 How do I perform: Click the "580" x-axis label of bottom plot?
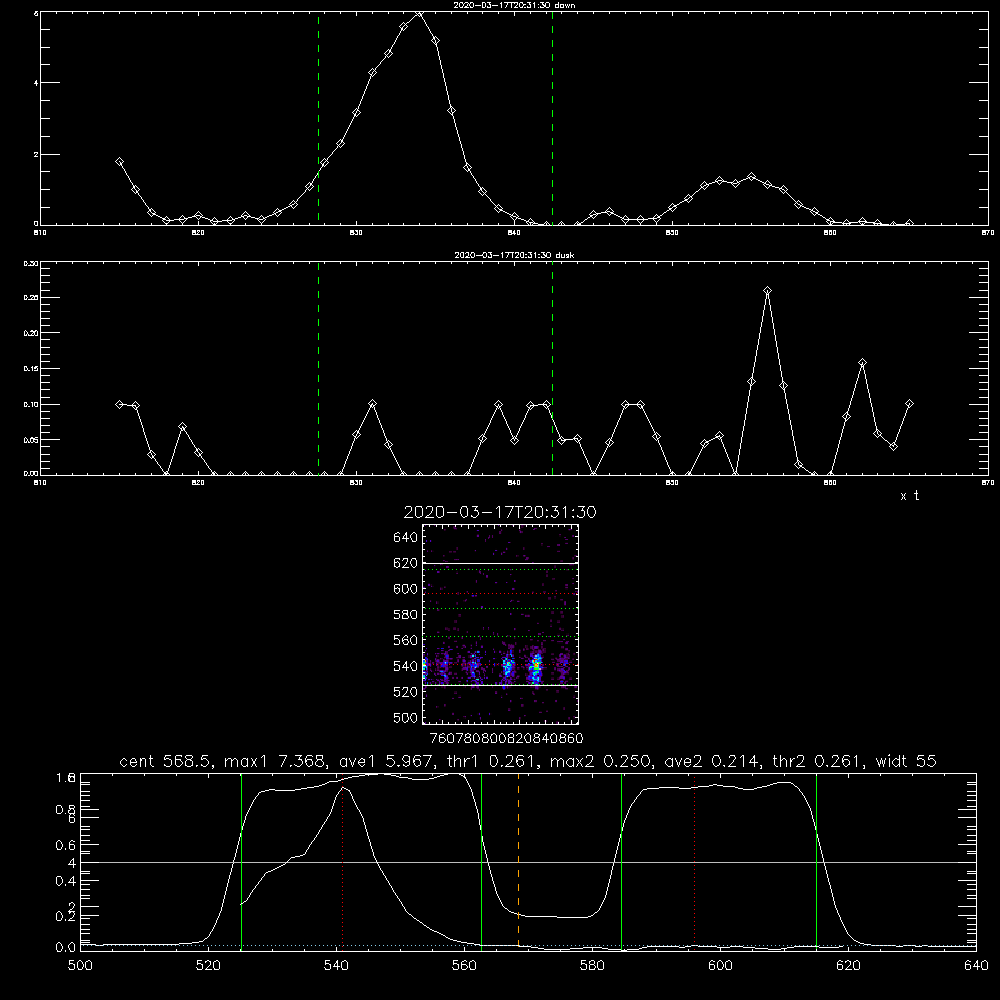[x=592, y=966]
